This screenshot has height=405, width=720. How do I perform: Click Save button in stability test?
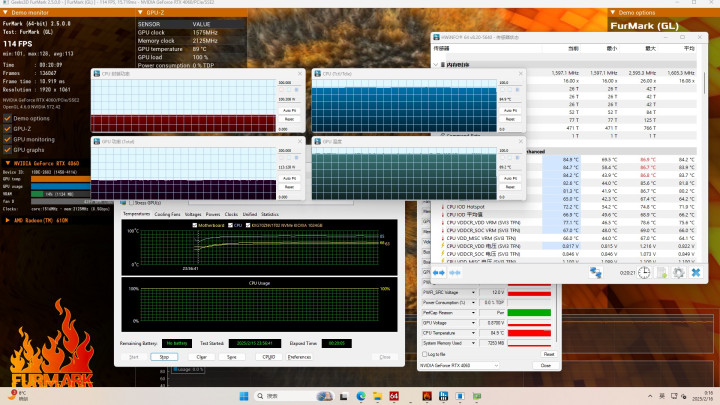coord(231,357)
